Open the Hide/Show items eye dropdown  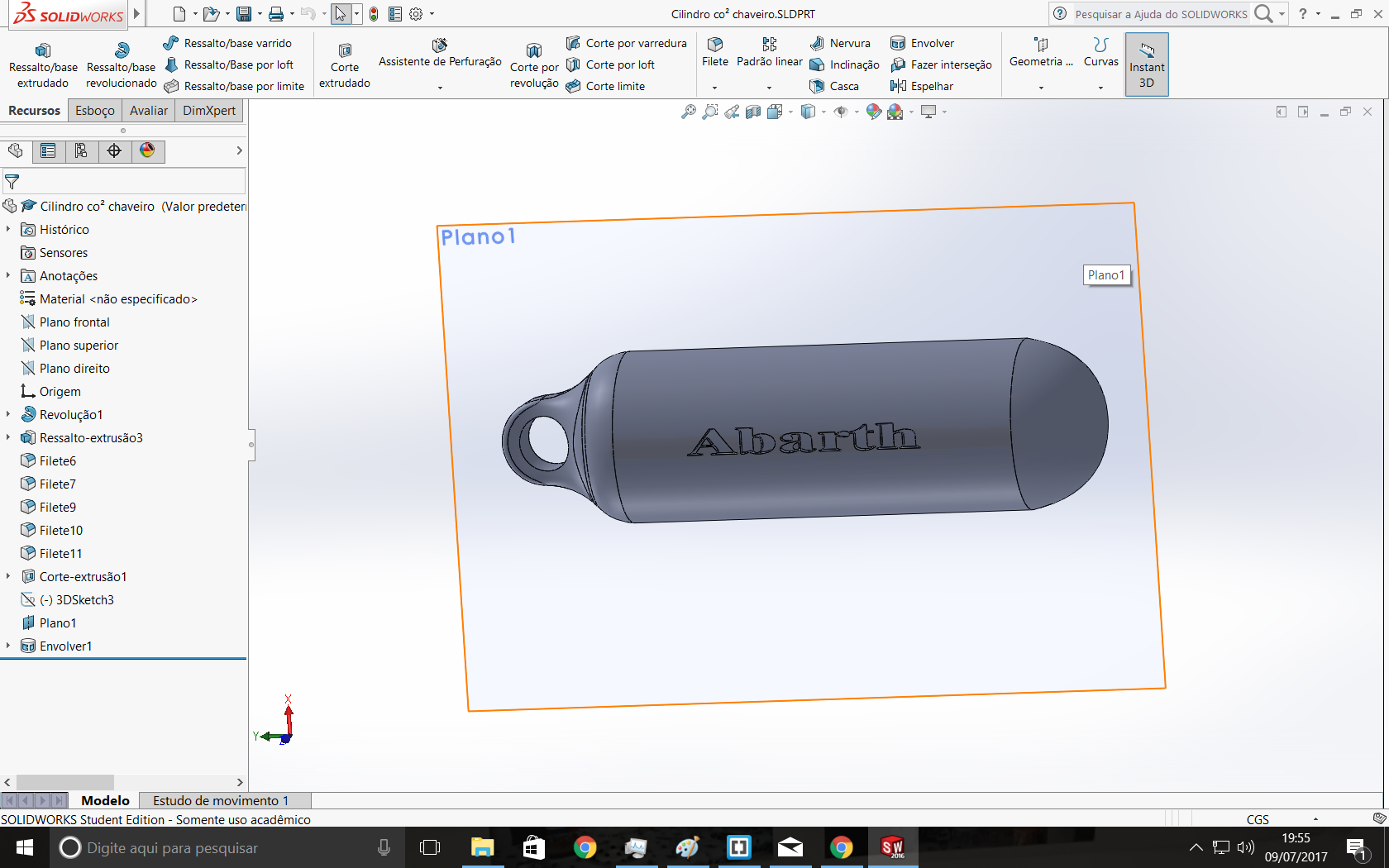857,112
